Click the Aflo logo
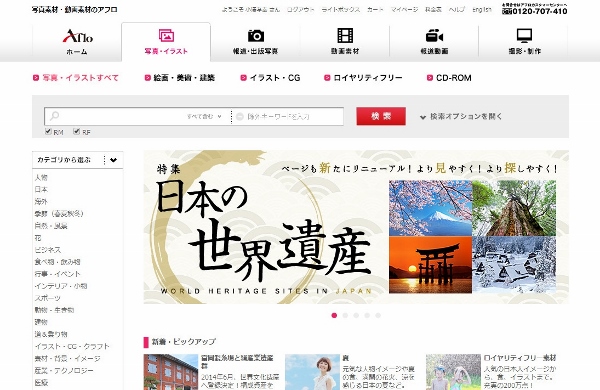The height and width of the screenshot is (390, 600). pyautogui.click(x=77, y=36)
